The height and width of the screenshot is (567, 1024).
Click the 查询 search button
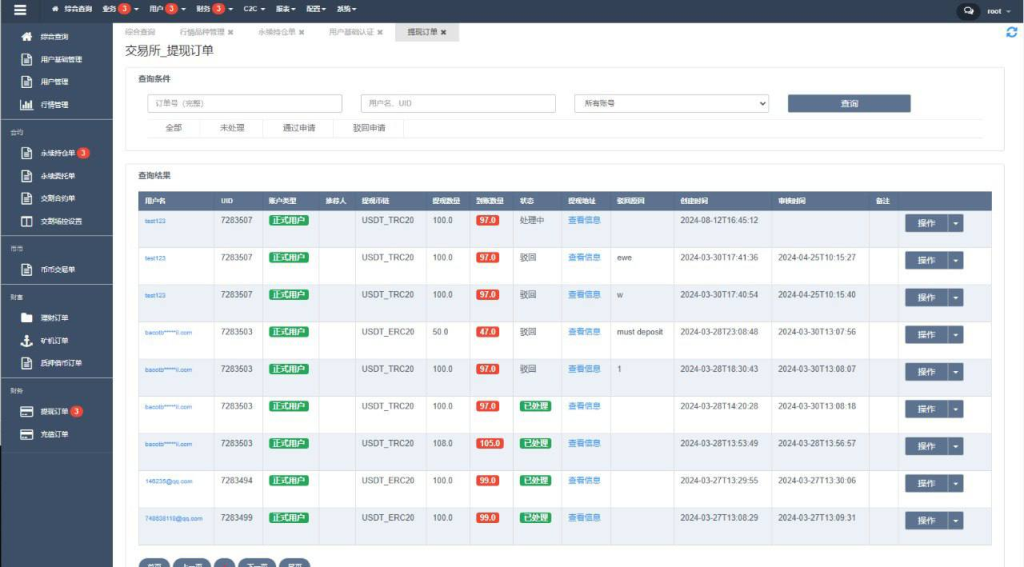tap(849, 103)
